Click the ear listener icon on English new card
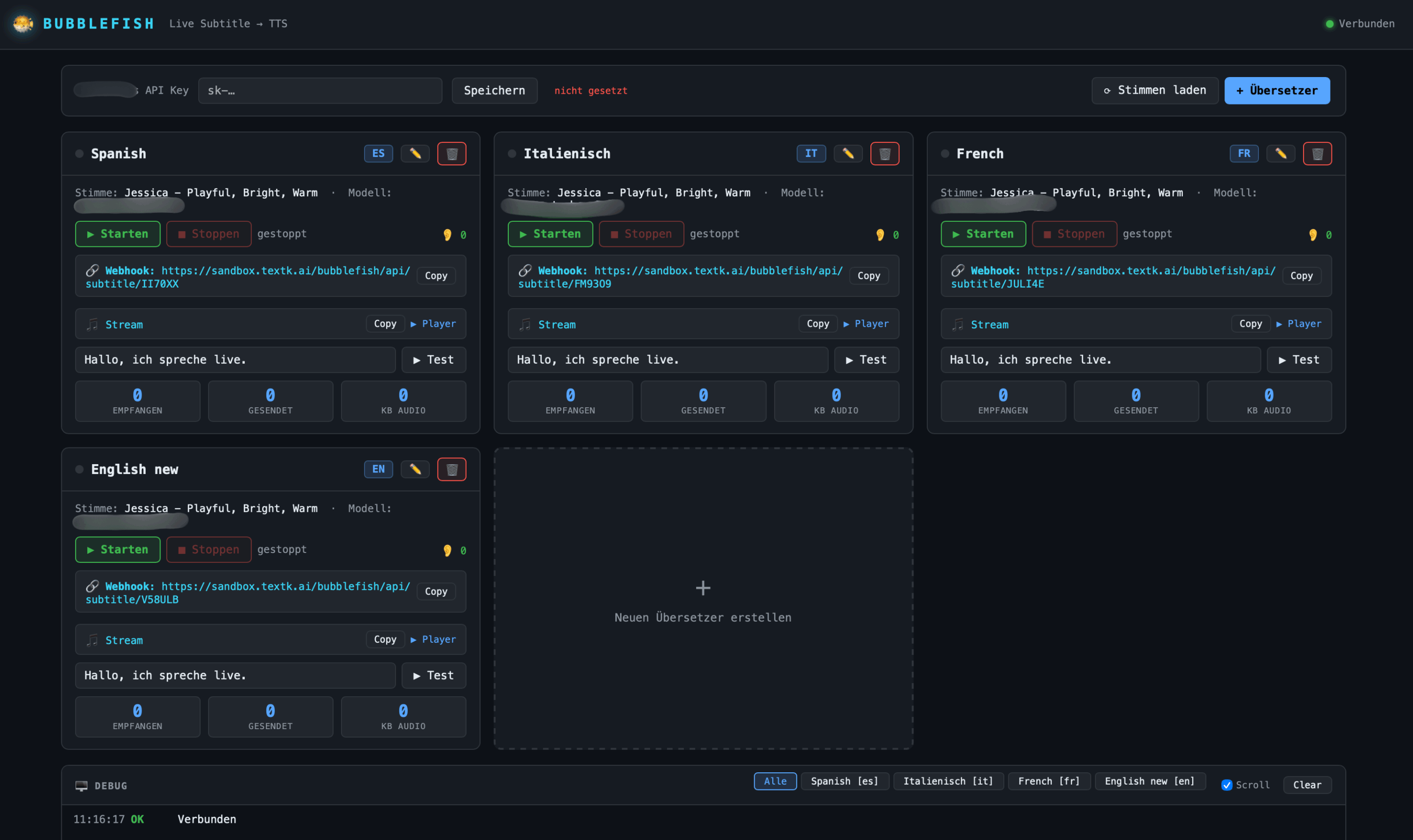This screenshot has width=1413, height=840. coord(447,550)
